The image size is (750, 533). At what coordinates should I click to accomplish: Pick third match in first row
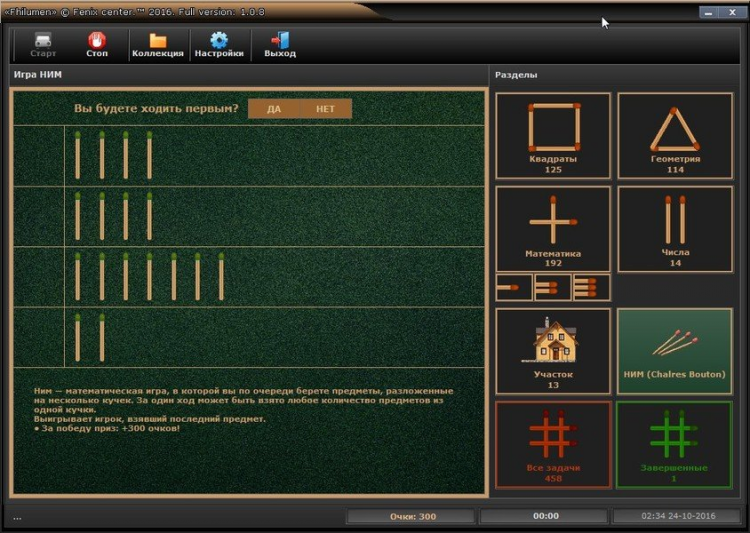[125, 155]
